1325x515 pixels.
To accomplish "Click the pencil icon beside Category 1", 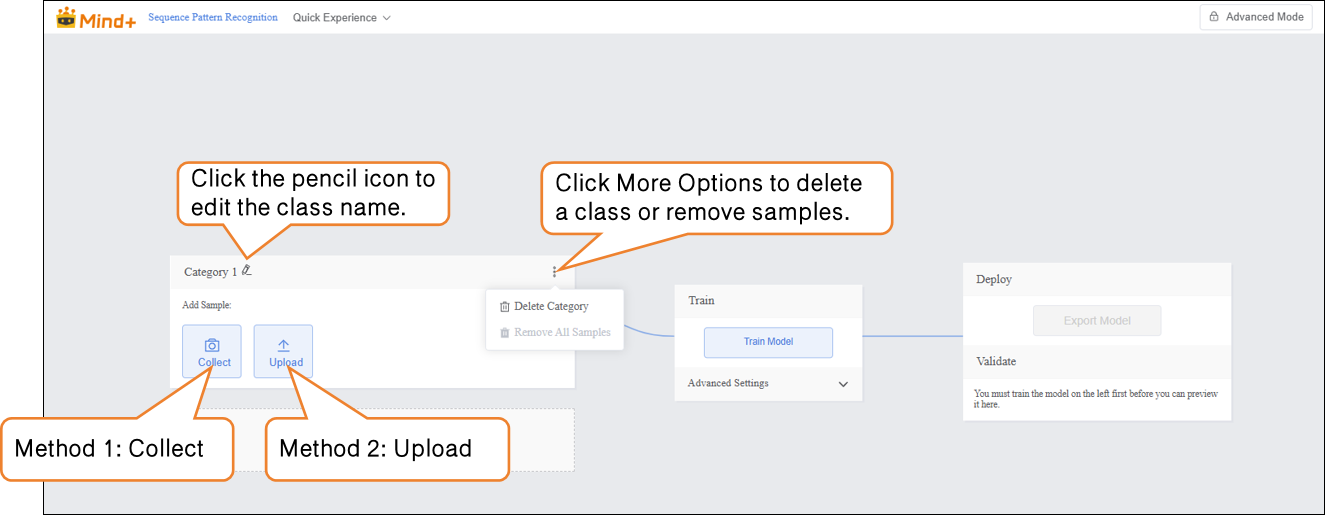I will [247, 270].
